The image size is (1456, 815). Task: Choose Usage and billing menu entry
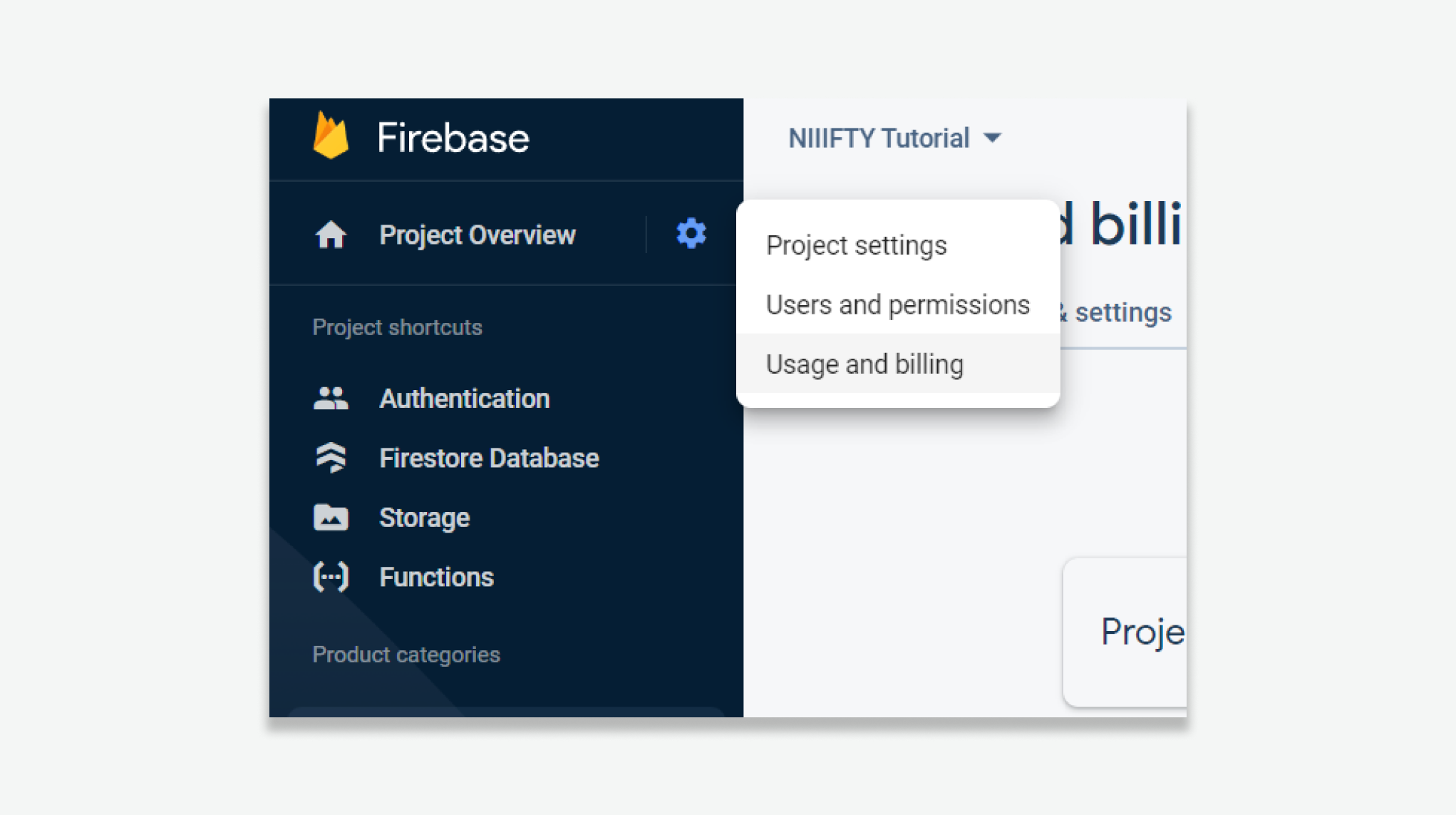pyautogui.click(x=898, y=364)
